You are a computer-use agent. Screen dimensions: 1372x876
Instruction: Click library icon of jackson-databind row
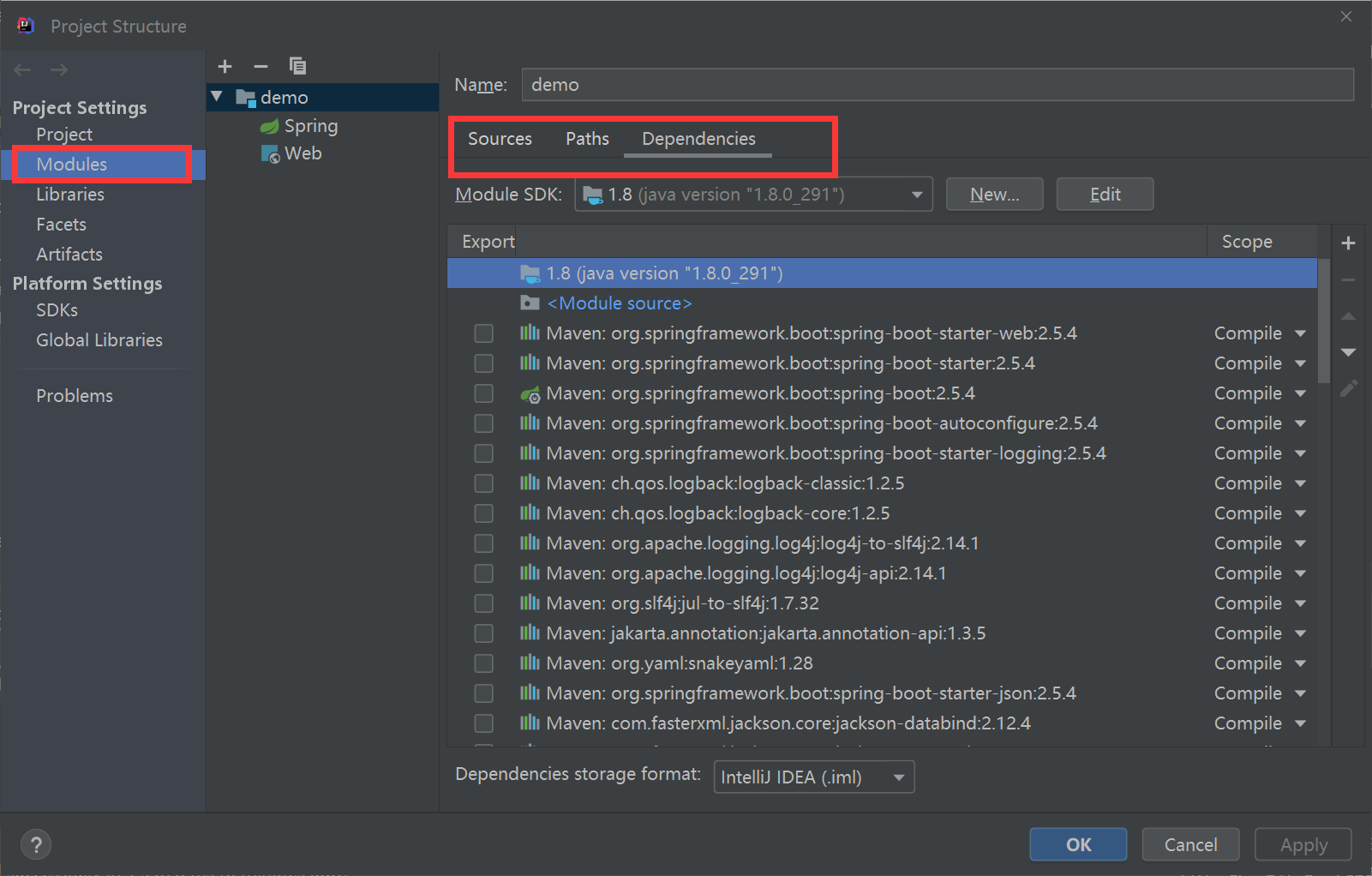530,723
